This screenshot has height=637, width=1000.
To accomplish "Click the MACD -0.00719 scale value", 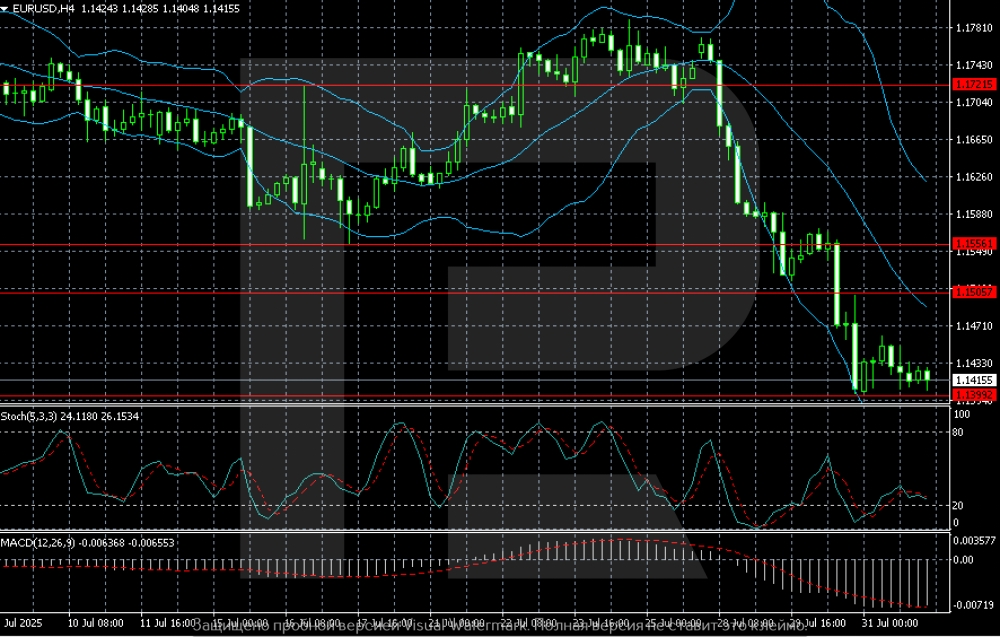I will 975,606.
